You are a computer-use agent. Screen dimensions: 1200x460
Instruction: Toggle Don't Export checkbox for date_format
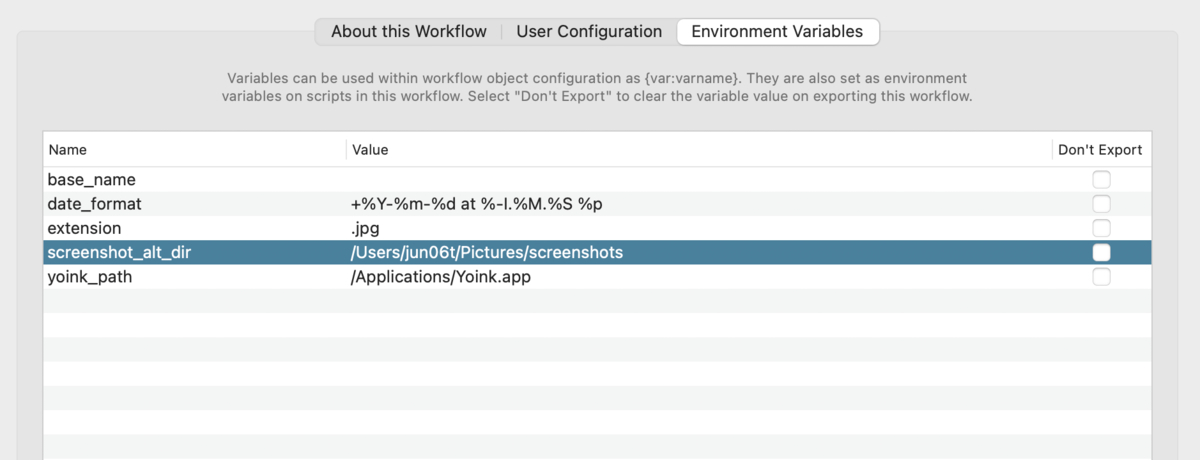(x=1101, y=204)
